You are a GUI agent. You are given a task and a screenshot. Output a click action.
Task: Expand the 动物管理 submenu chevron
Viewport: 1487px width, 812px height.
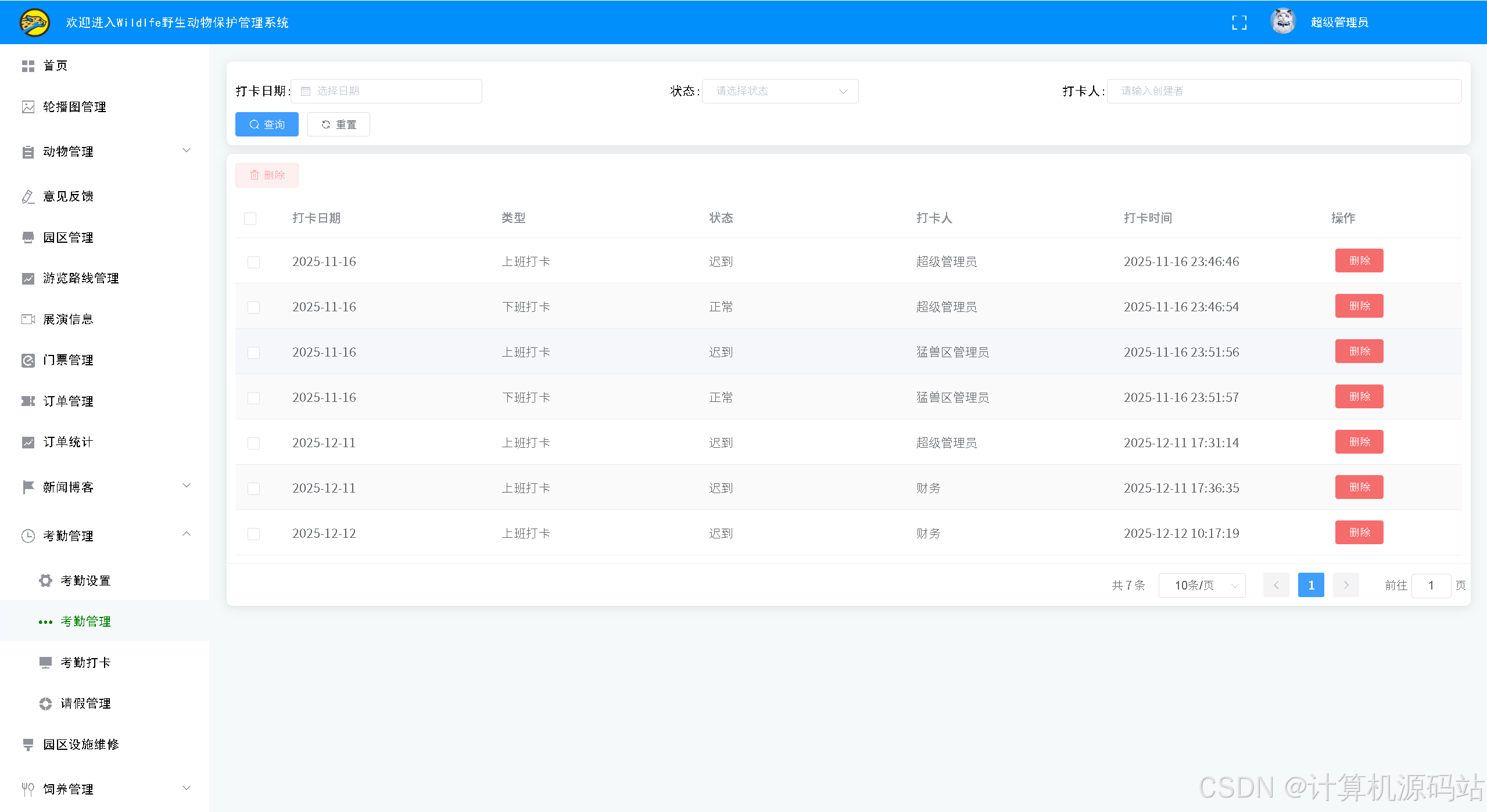(187, 150)
